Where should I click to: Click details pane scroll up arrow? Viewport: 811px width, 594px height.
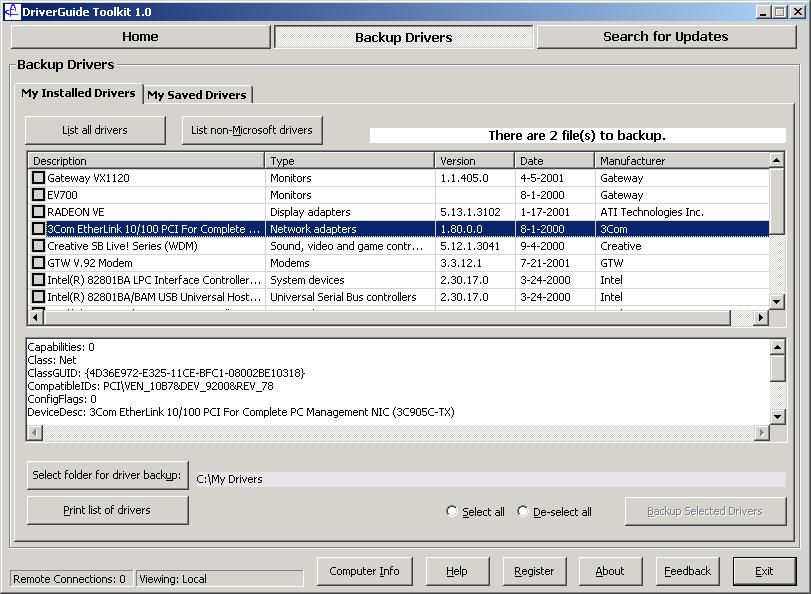pyautogui.click(x=777, y=347)
